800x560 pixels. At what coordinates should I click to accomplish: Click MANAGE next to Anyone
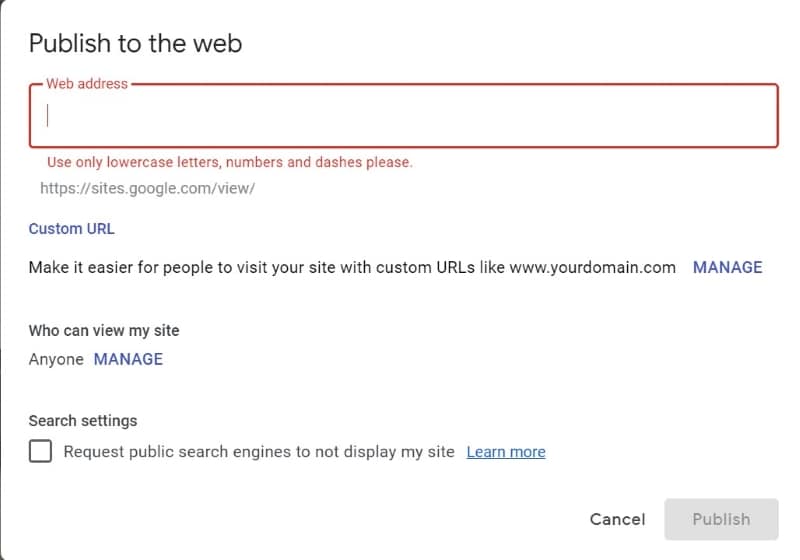(128, 359)
